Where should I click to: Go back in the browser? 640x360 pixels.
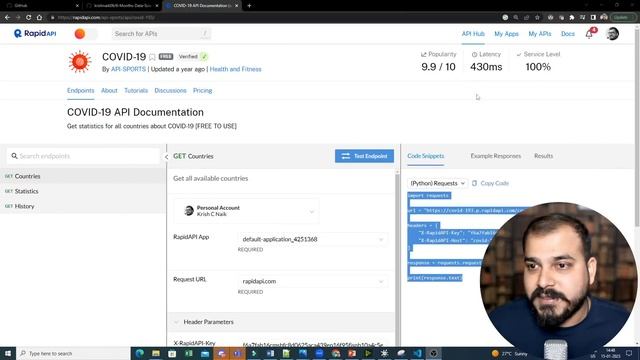7,18
